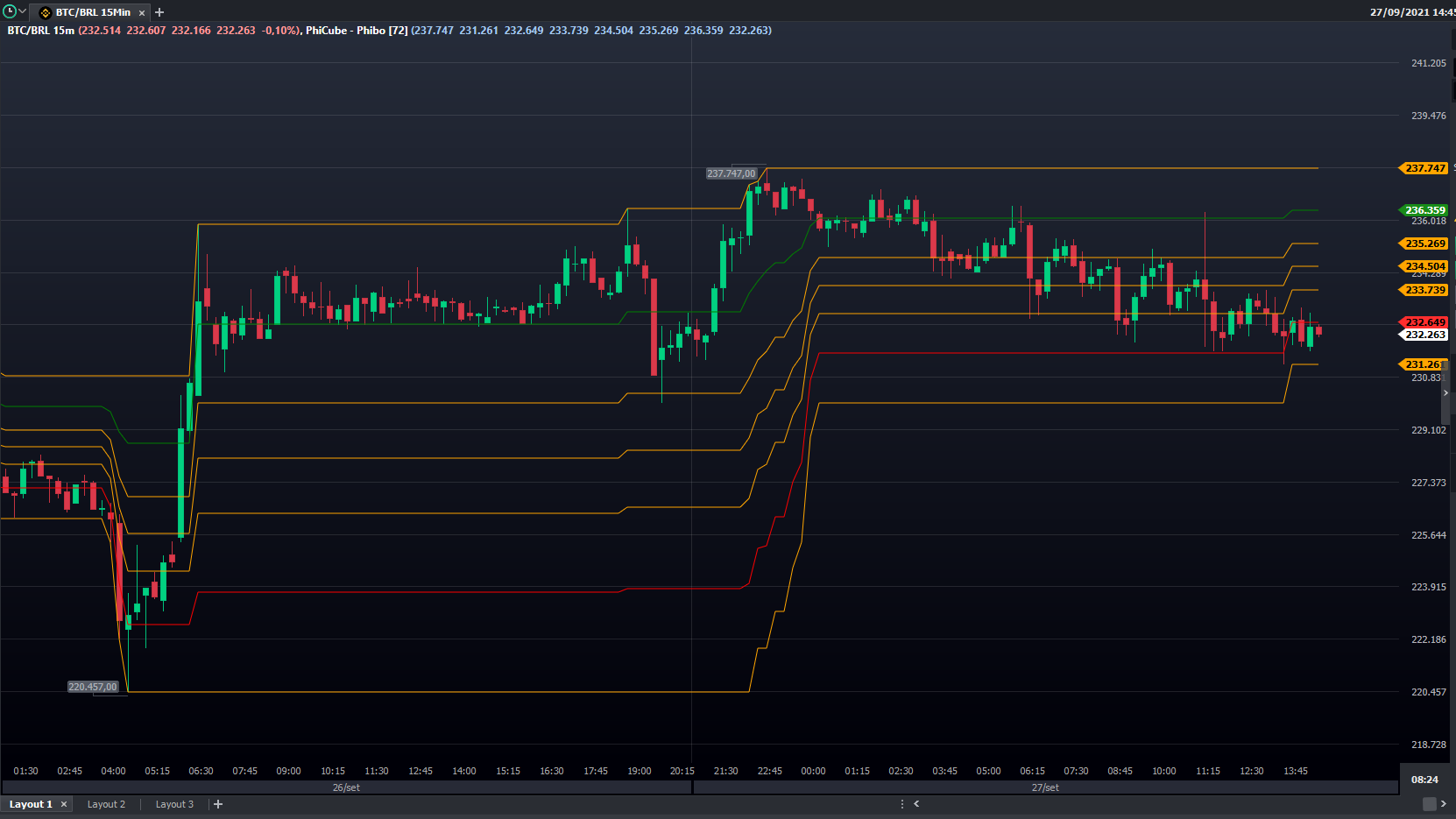The width and height of the screenshot is (1456, 819).
Task: Click the 06:30 time axis label
Action: click(201, 771)
